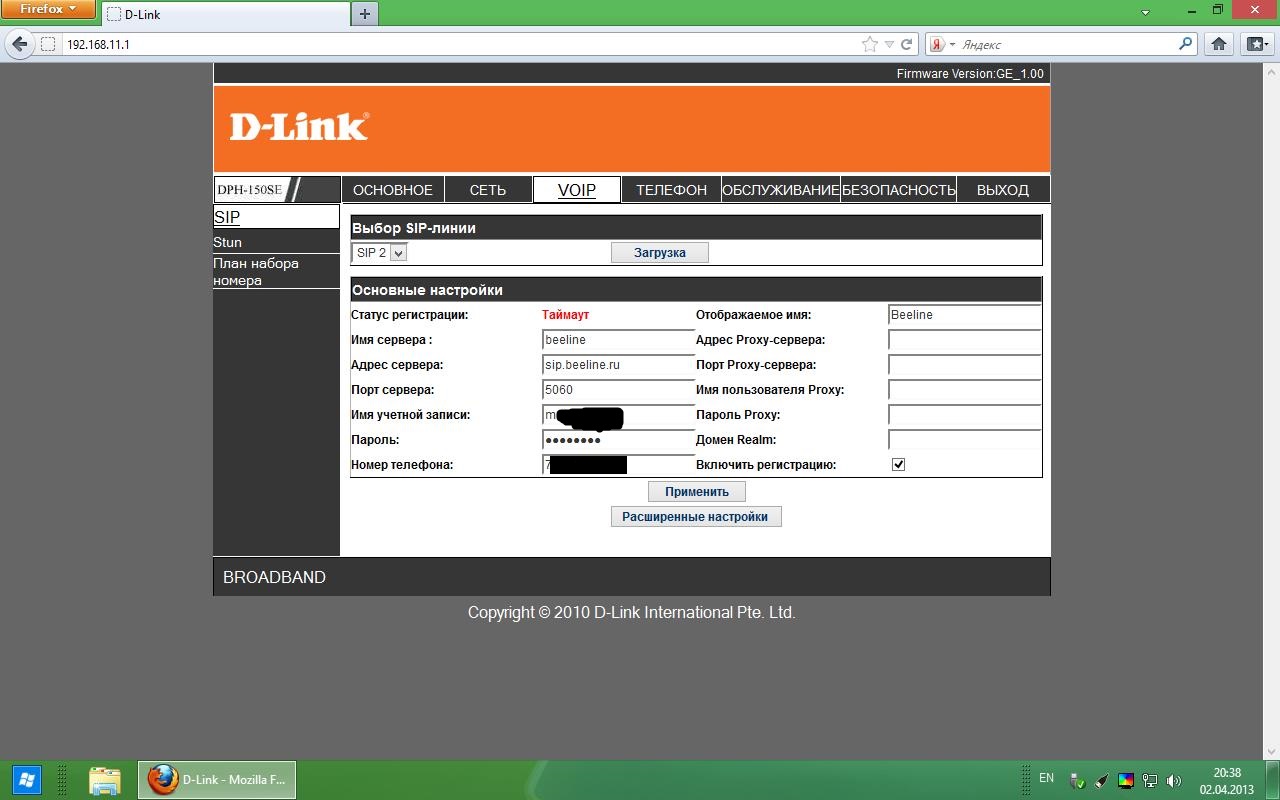
Task: Click the Применить button
Action: (697, 492)
